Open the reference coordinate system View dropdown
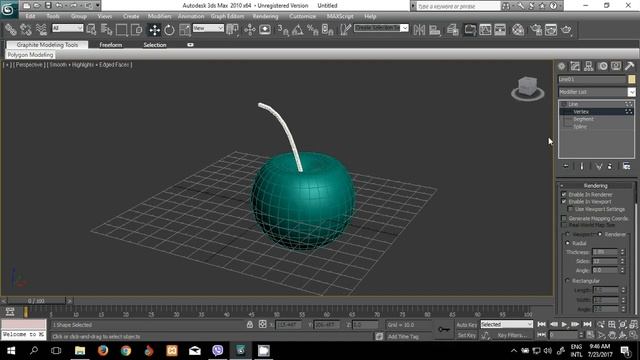Viewport: 640px width, 360px height. pyautogui.click(x=208, y=28)
